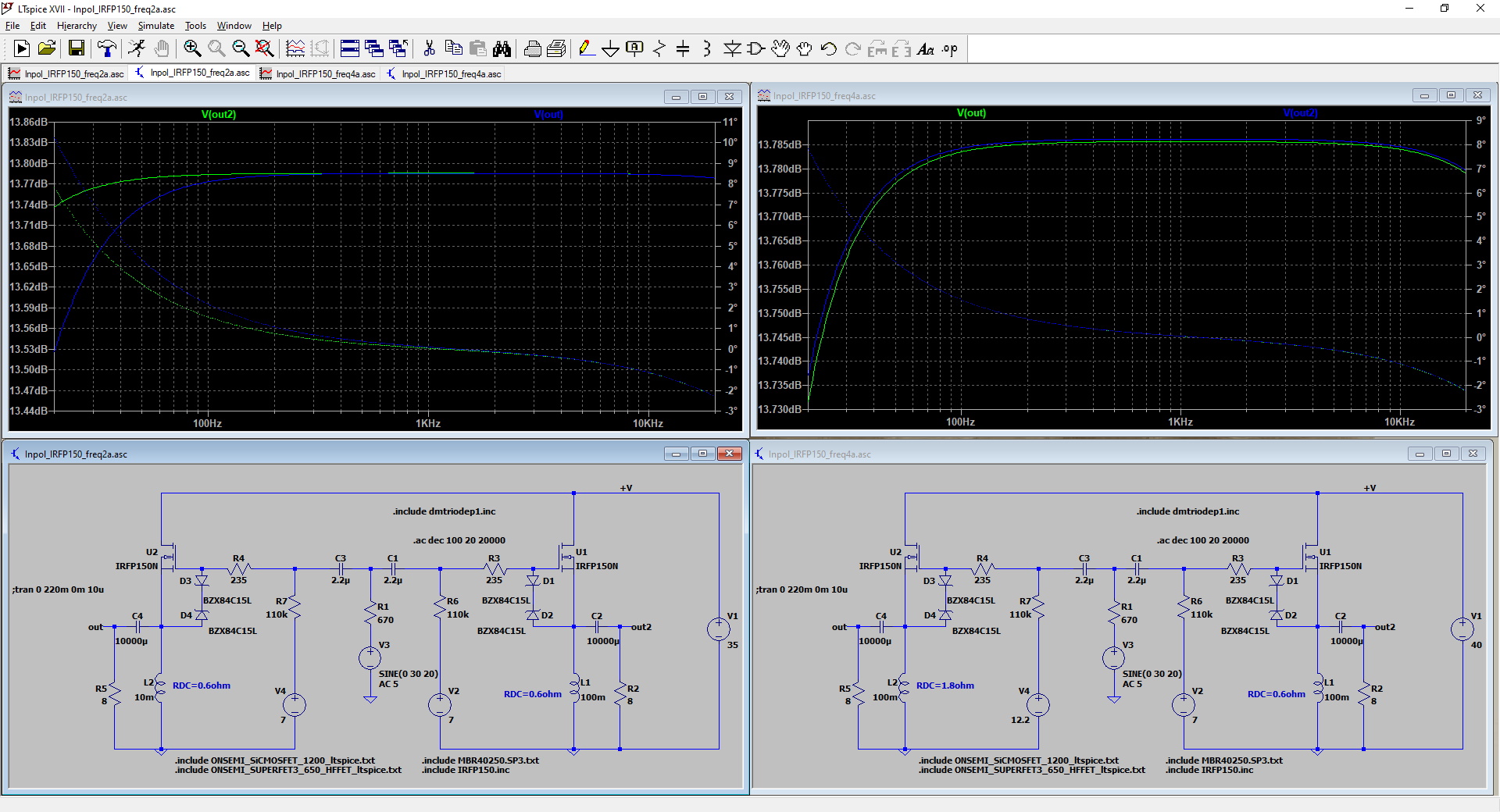Place a net label

[634, 49]
